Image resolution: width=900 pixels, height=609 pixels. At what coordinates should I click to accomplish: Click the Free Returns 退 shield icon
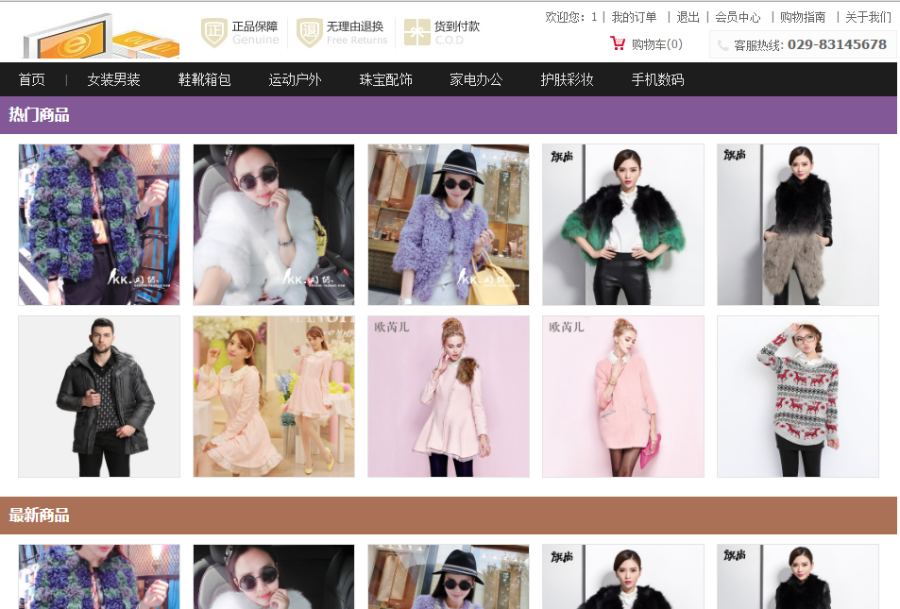(x=309, y=32)
